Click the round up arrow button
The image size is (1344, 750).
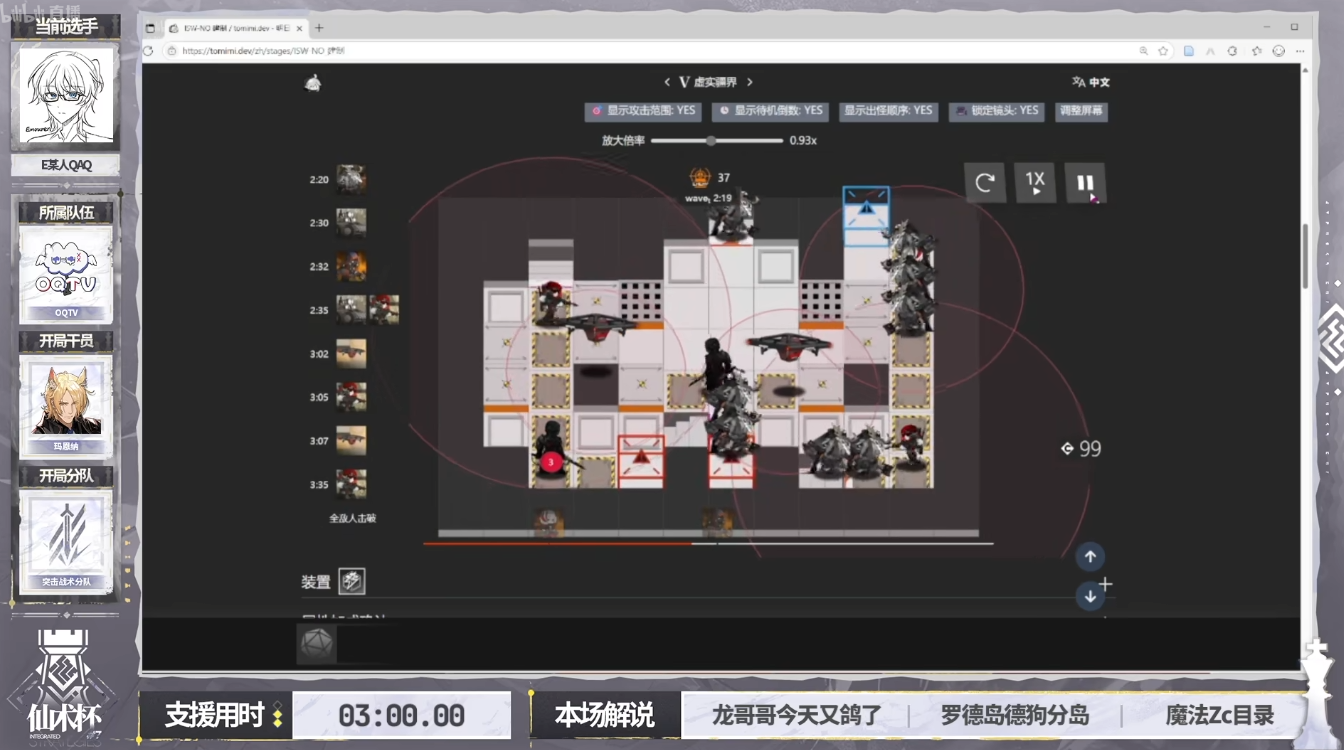click(x=1090, y=557)
